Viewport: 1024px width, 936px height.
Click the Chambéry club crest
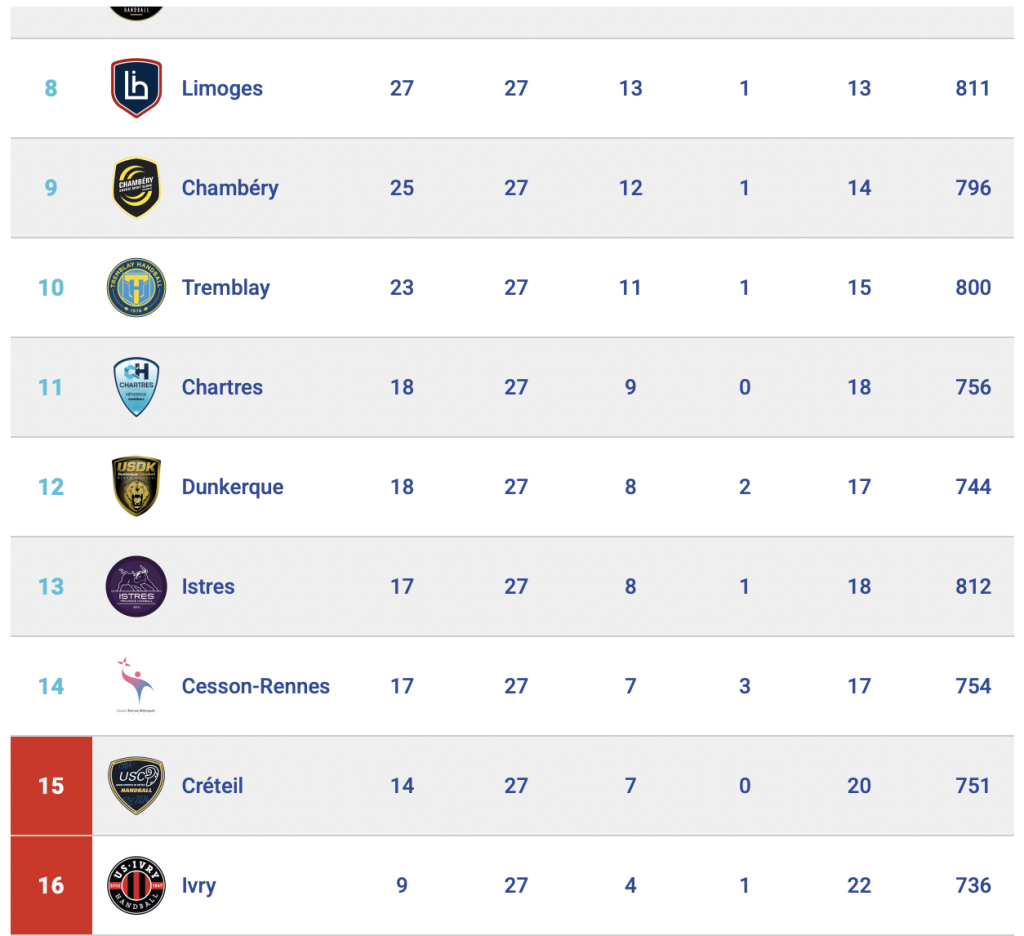coord(136,187)
